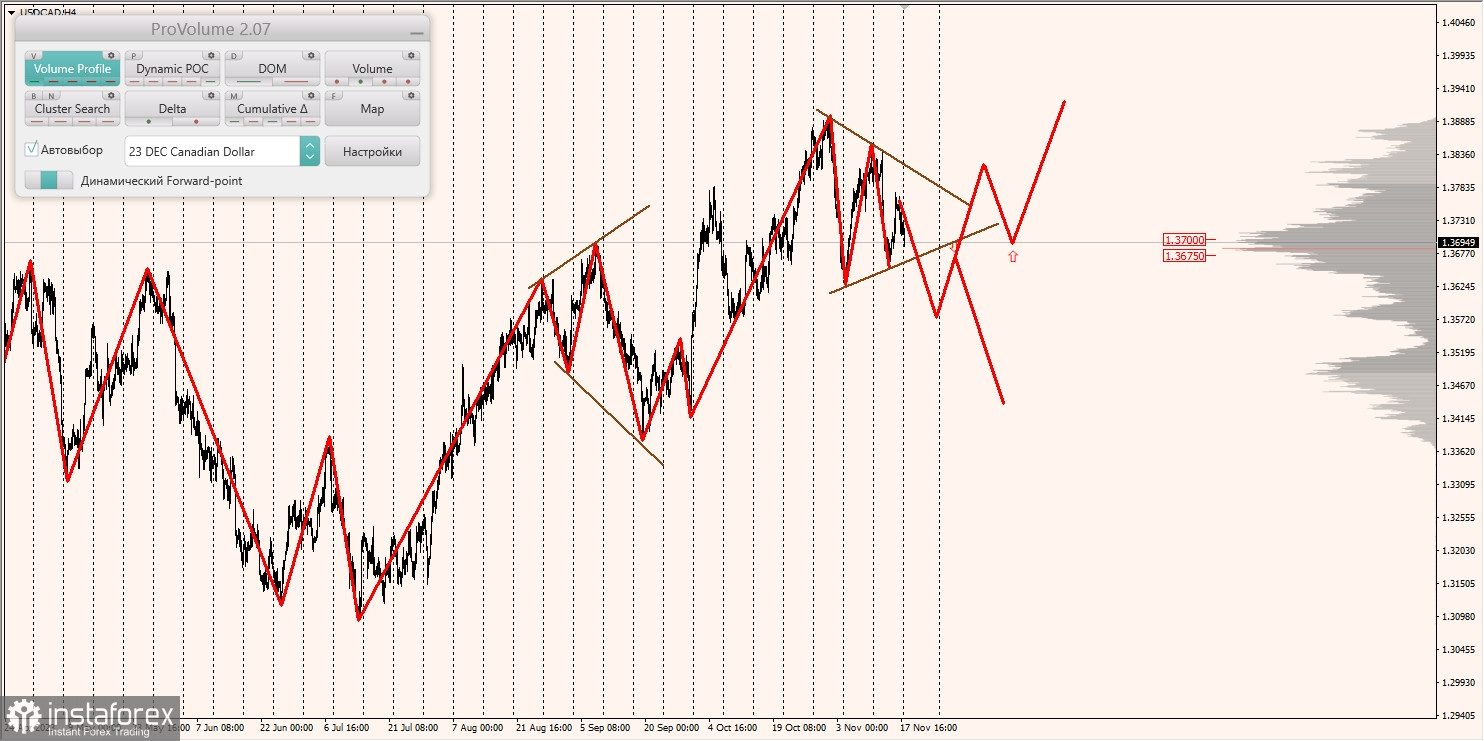Toggle the DOM indicator button
This screenshot has height=741, width=1484.
(272, 68)
